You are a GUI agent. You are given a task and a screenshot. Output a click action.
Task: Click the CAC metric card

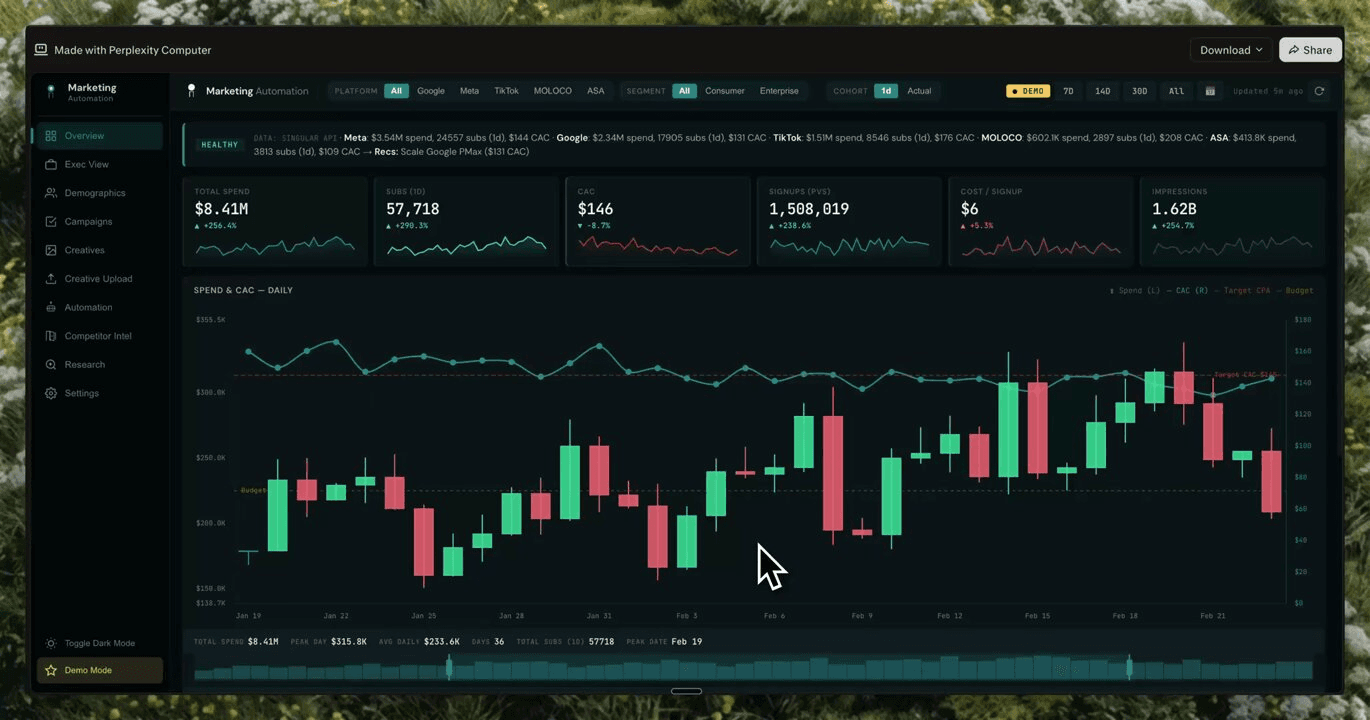[x=657, y=222]
